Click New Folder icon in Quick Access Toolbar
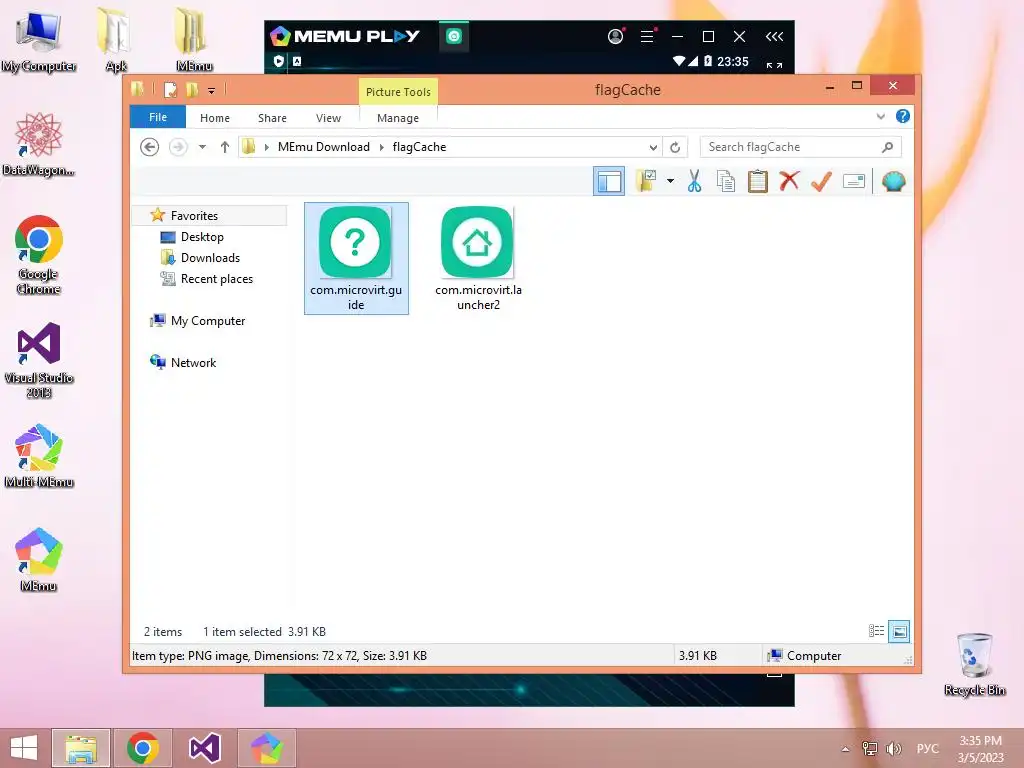 coord(192,89)
